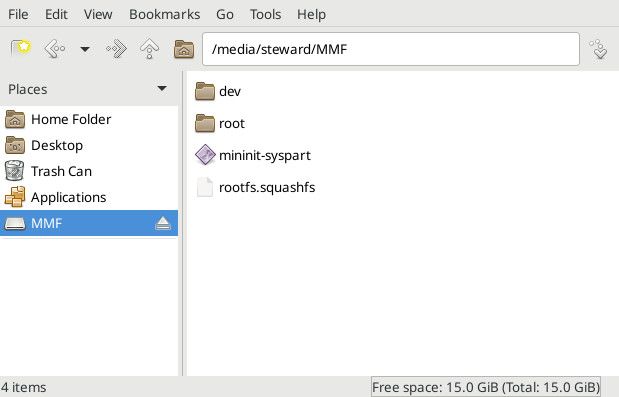Click the go-to-path arrow icon right of address bar
The height and width of the screenshot is (397, 619).
tap(599, 49)
